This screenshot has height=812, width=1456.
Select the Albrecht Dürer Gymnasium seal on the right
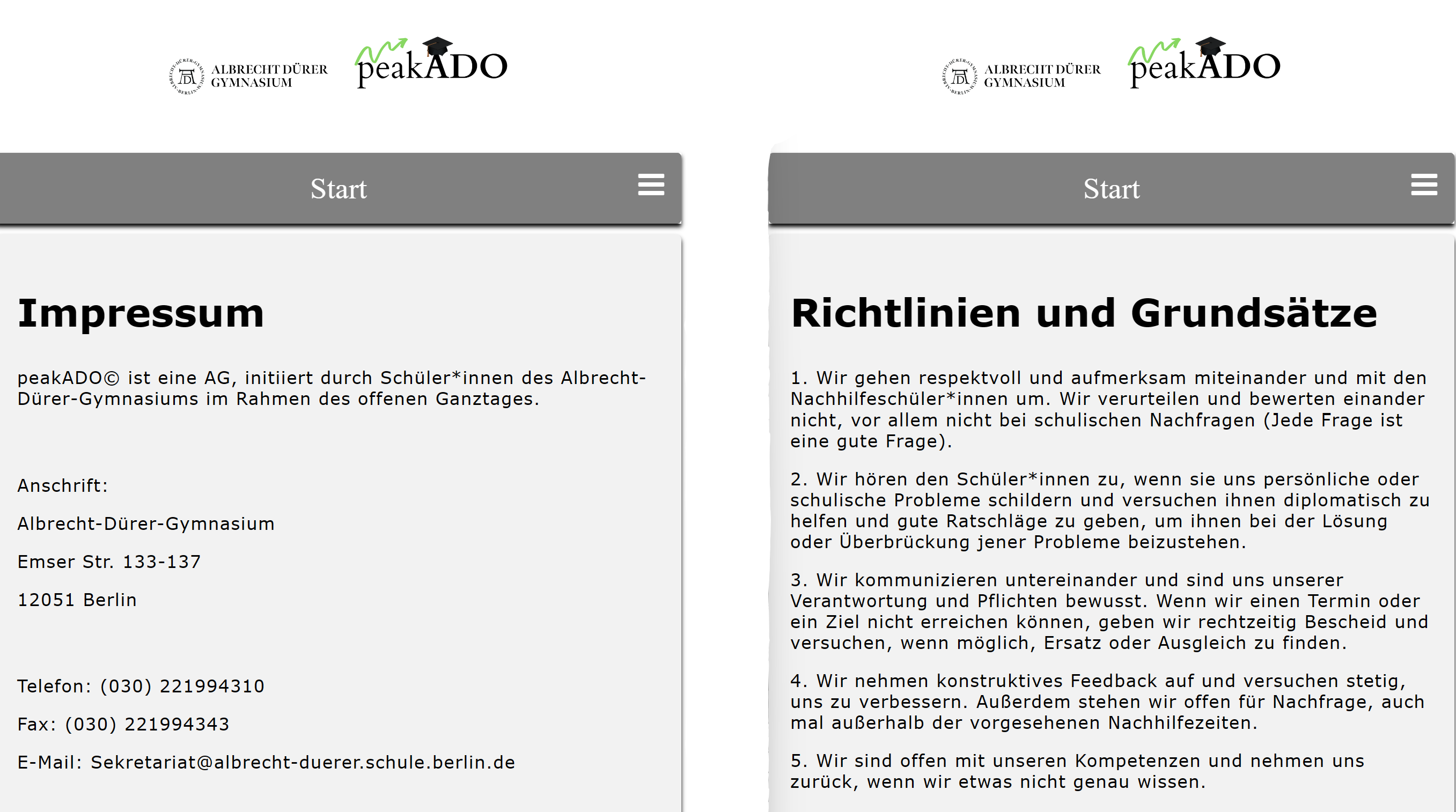pyautogui.click(x=960, y=77)
